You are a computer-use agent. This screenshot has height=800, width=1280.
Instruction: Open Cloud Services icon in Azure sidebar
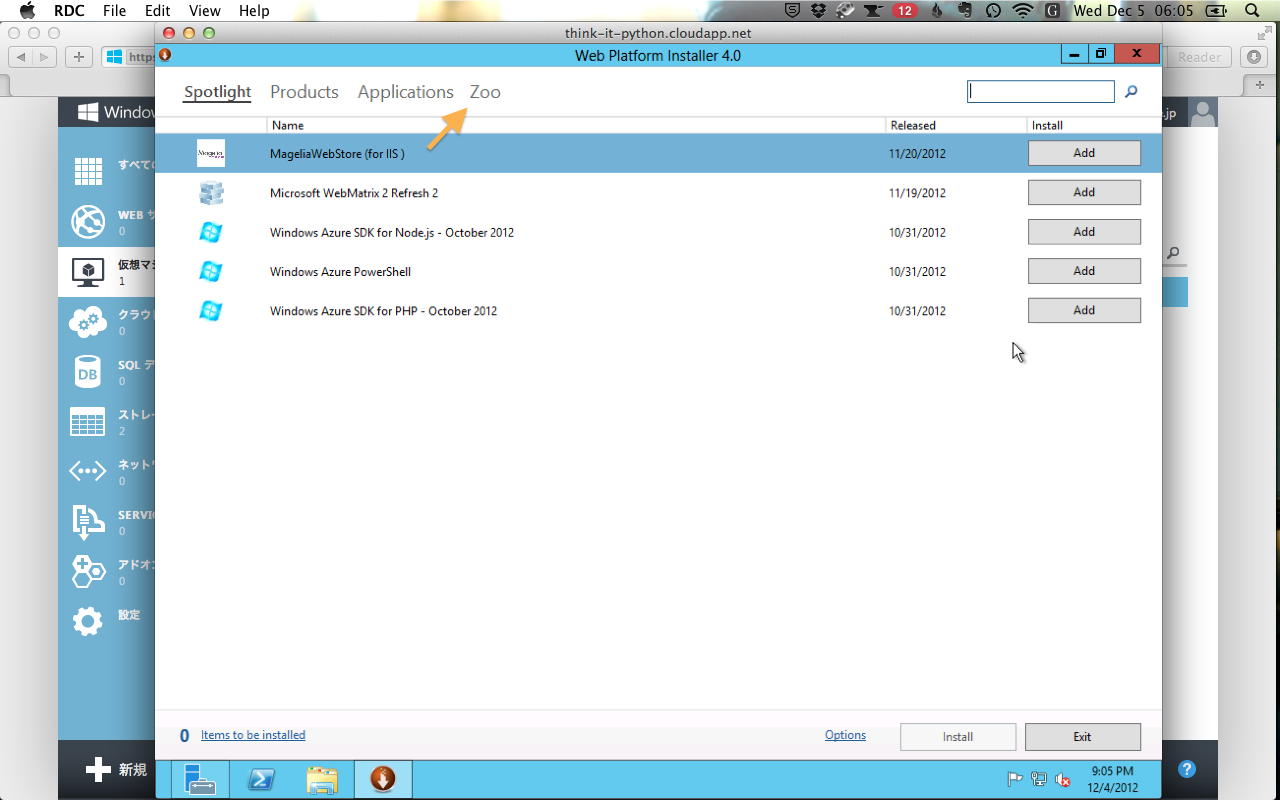click(88, 321)
